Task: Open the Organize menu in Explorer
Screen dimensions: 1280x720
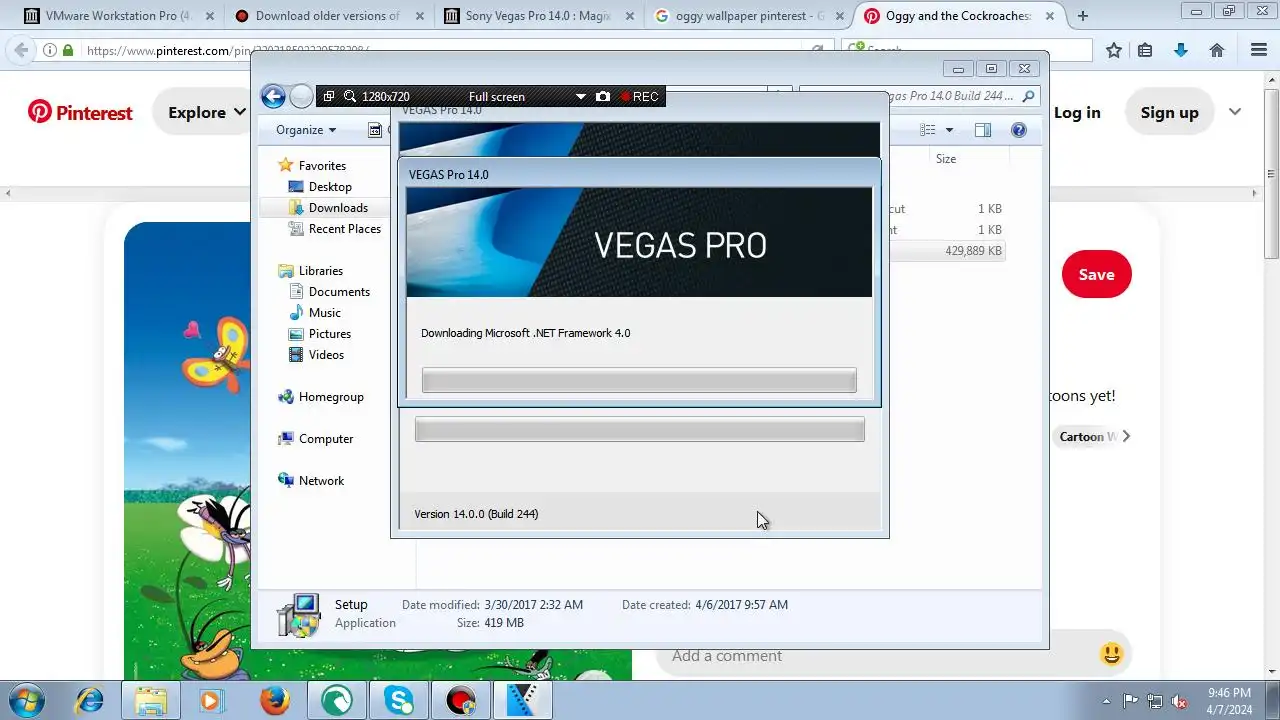Action: 306,130
